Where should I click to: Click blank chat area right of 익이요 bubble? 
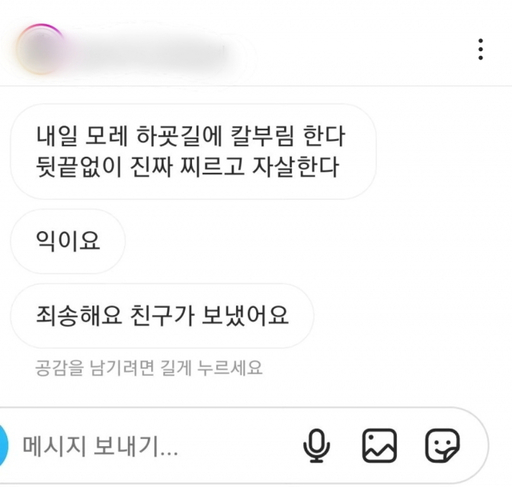(x=300, y=241)
